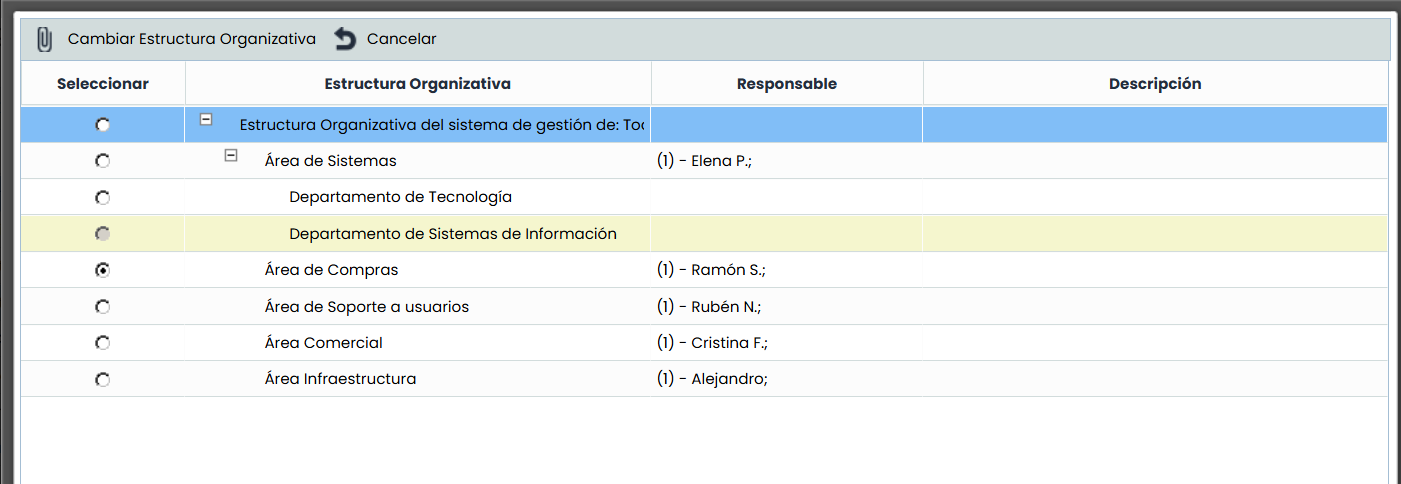This screenshot has height=484, width=1401.
Task: Click the Departamento de Tecnología tree item
Action: 400,197
